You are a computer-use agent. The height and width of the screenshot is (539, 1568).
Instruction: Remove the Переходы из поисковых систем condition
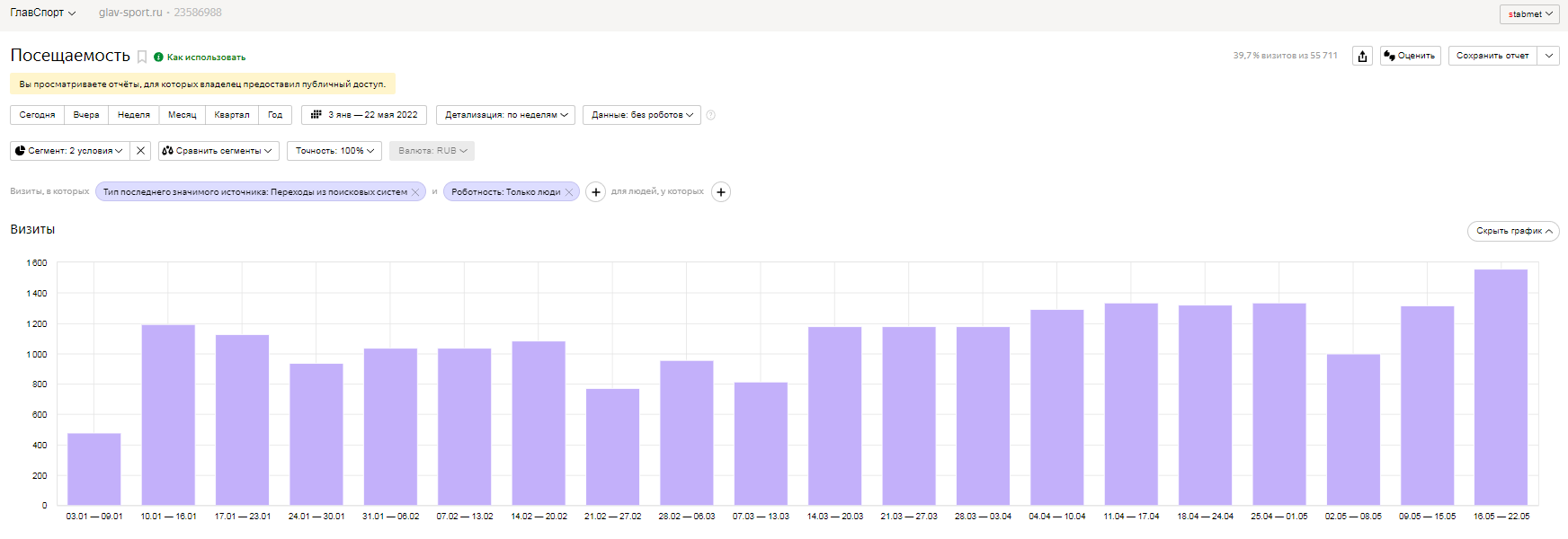[415, 192]
